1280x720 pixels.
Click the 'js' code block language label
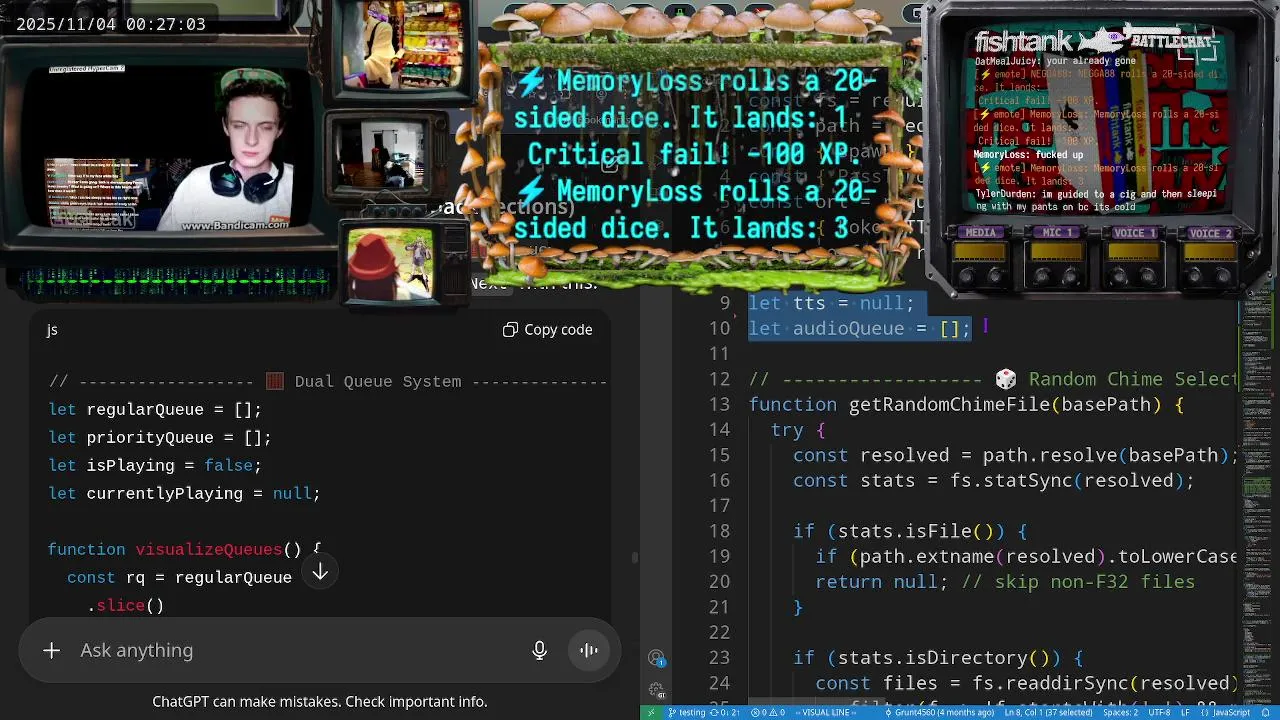pos(52,330)
